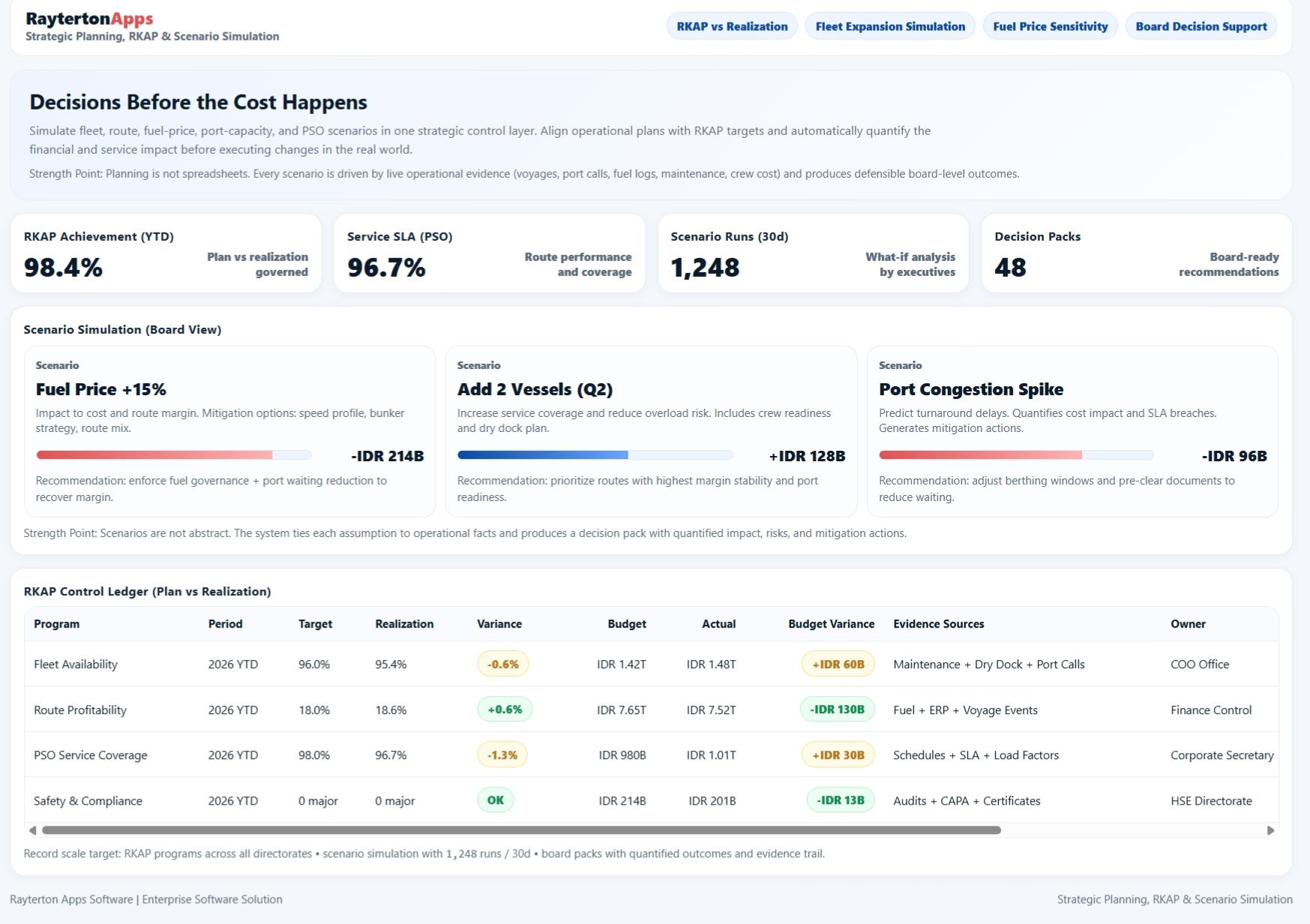Open the RKAP vs Realization tab
The height and width of the screenshot is (924, 1310).
point(732,26)
